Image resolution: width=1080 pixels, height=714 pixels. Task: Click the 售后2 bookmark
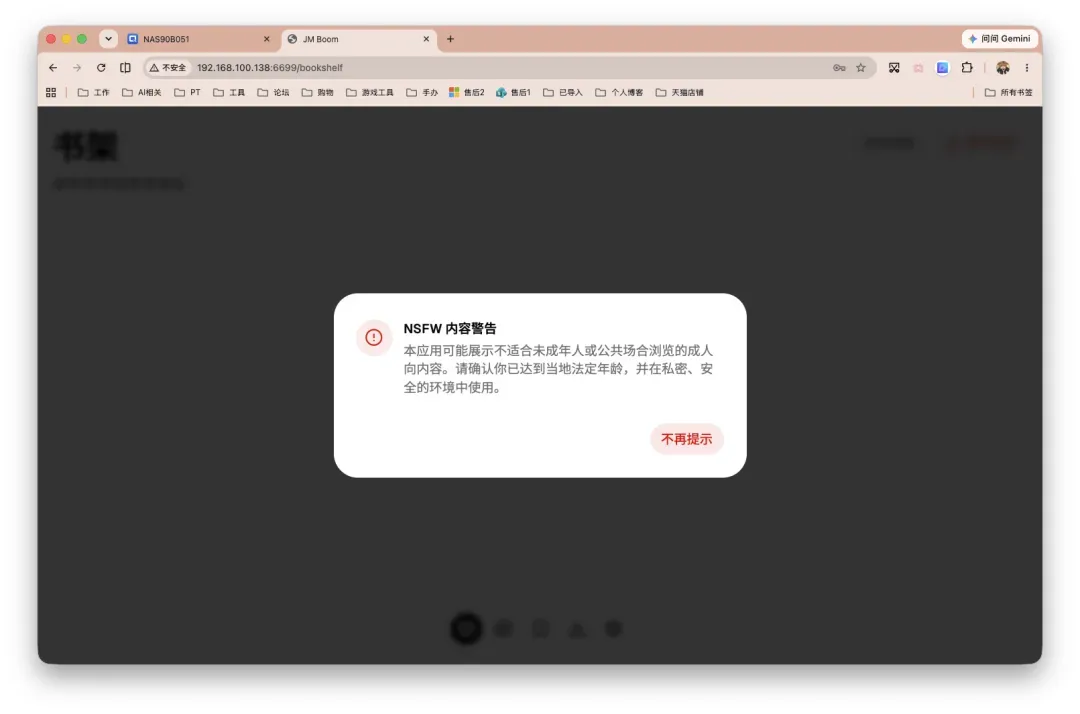pyautogui.click(x=467, y=92)
